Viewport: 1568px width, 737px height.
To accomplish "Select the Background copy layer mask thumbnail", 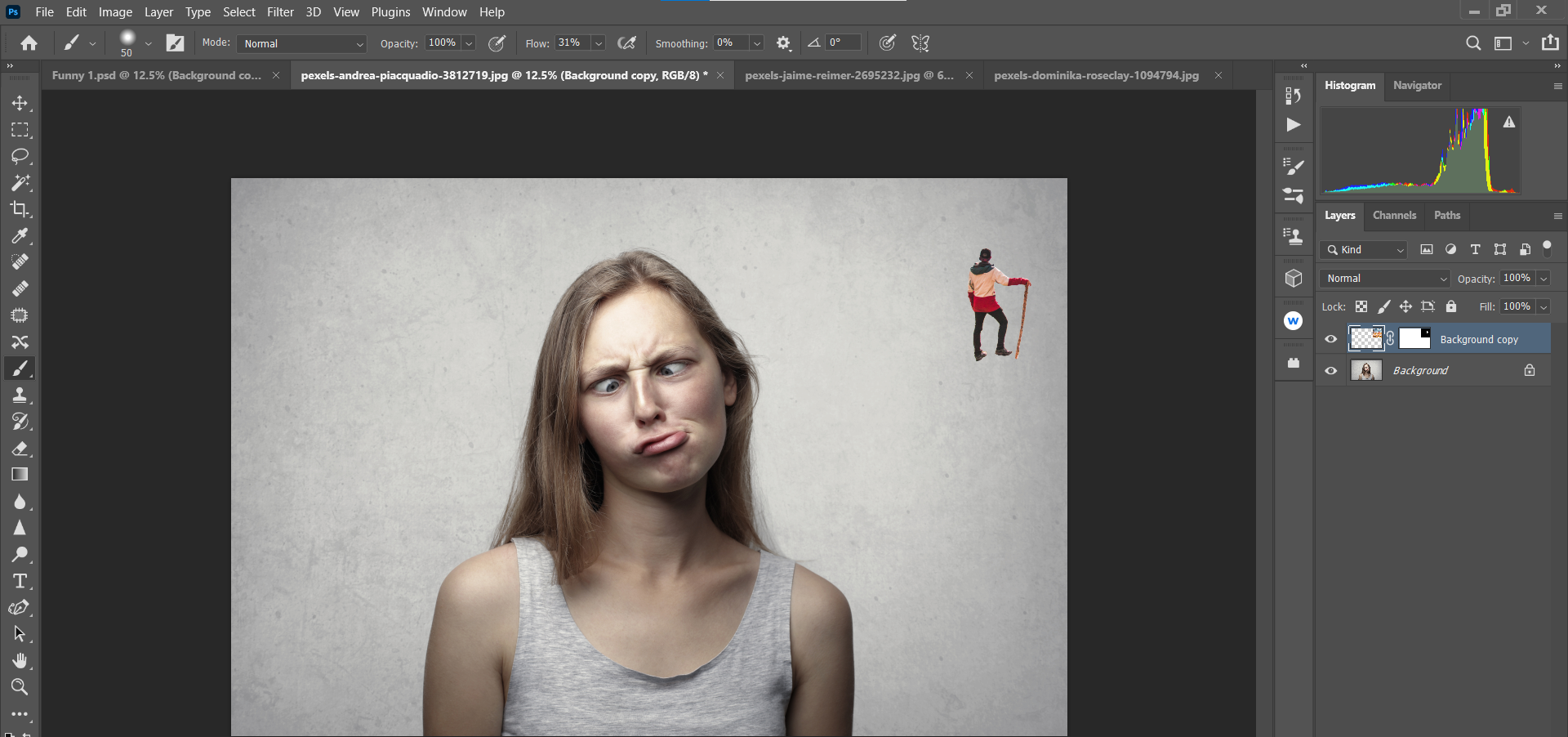I will [1414, 338].
